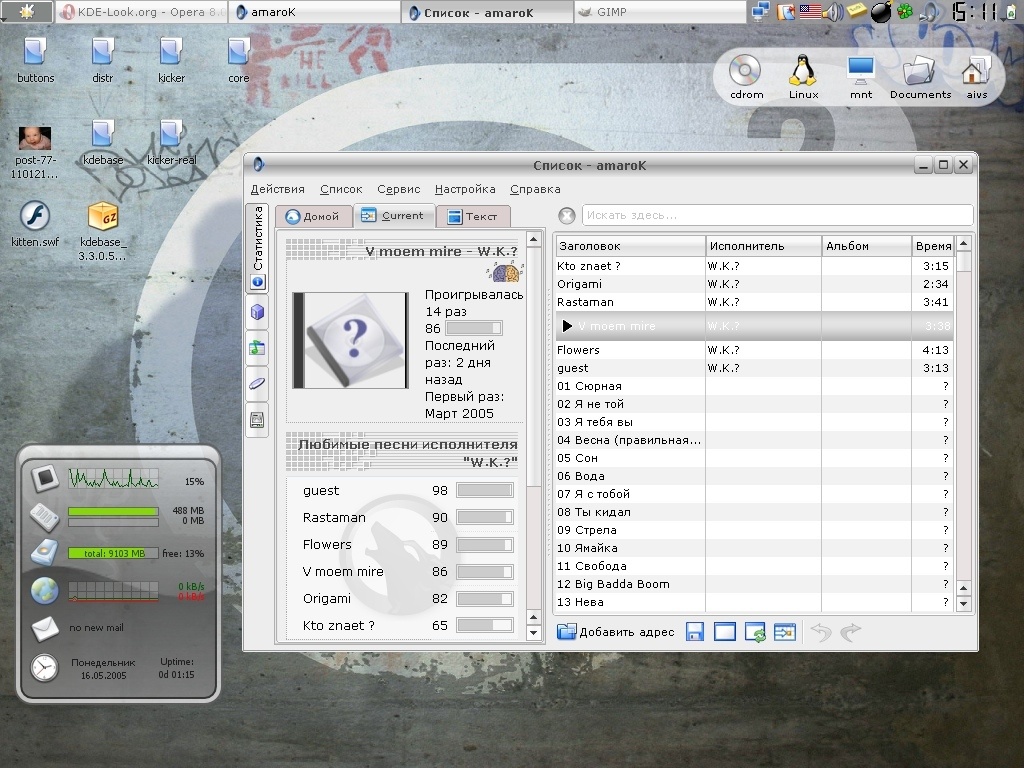
Task: Switch to the GIMP taskbar entry
Action: [660, 12]
